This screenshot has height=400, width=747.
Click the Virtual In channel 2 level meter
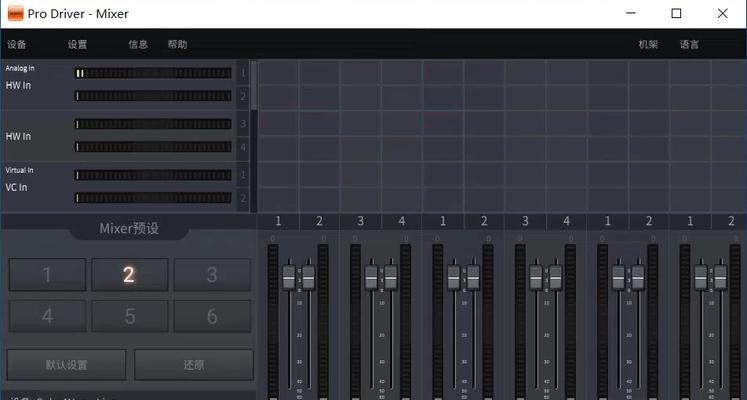coord(153,198)
